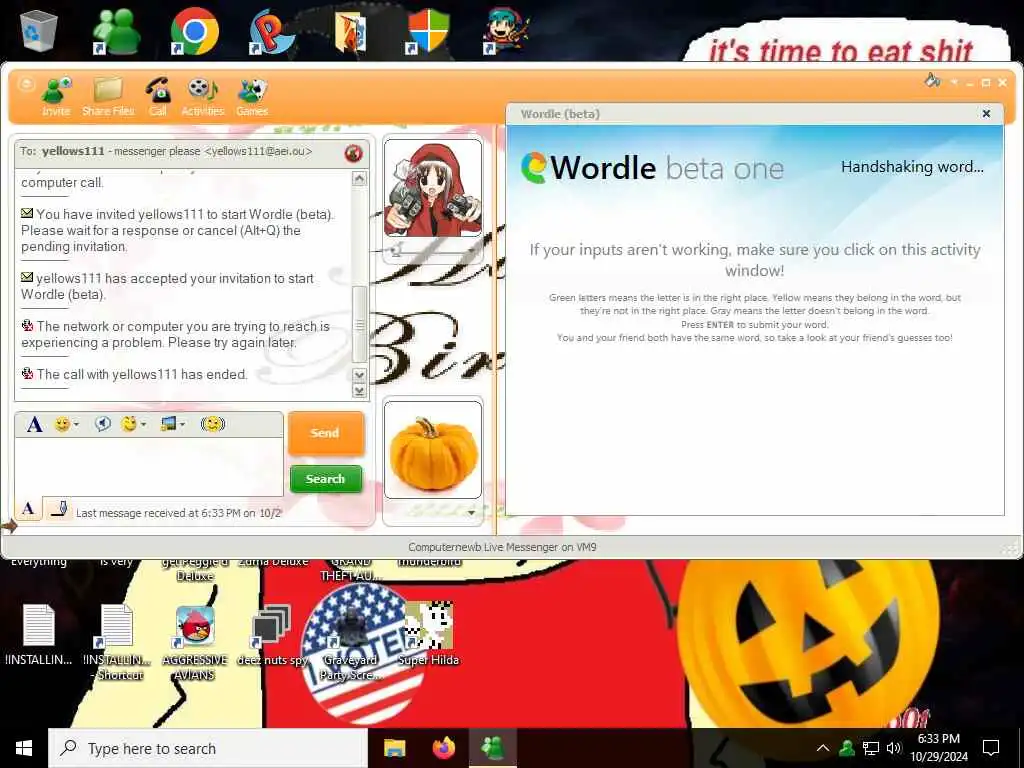Screen dimensions: 1024x768
Task: Open the window menu dropdown arrow next to the paintbrush
Action: (x=954, y=82)
